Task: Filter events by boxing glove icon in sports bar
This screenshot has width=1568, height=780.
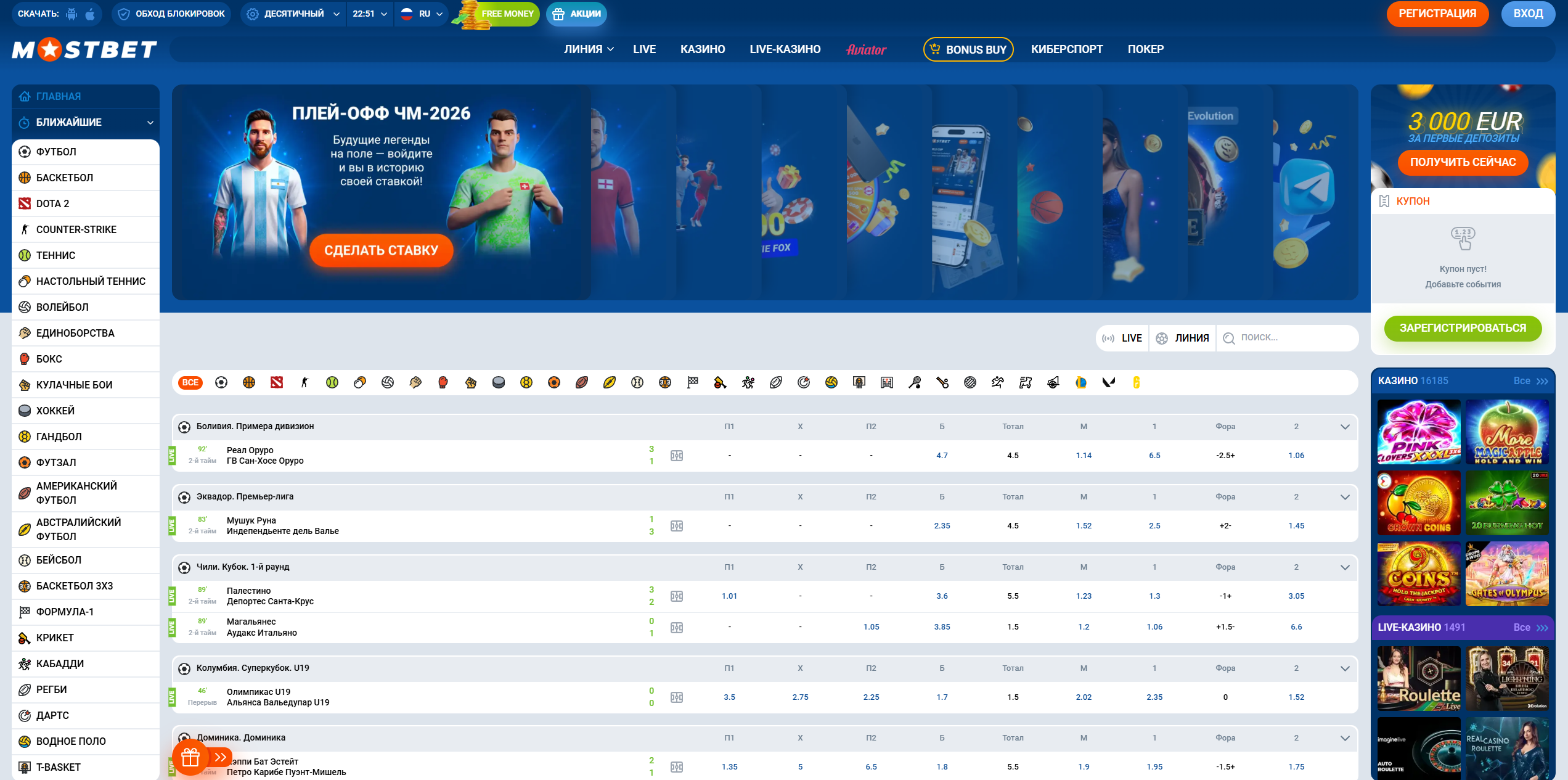Action: point(443,382)
